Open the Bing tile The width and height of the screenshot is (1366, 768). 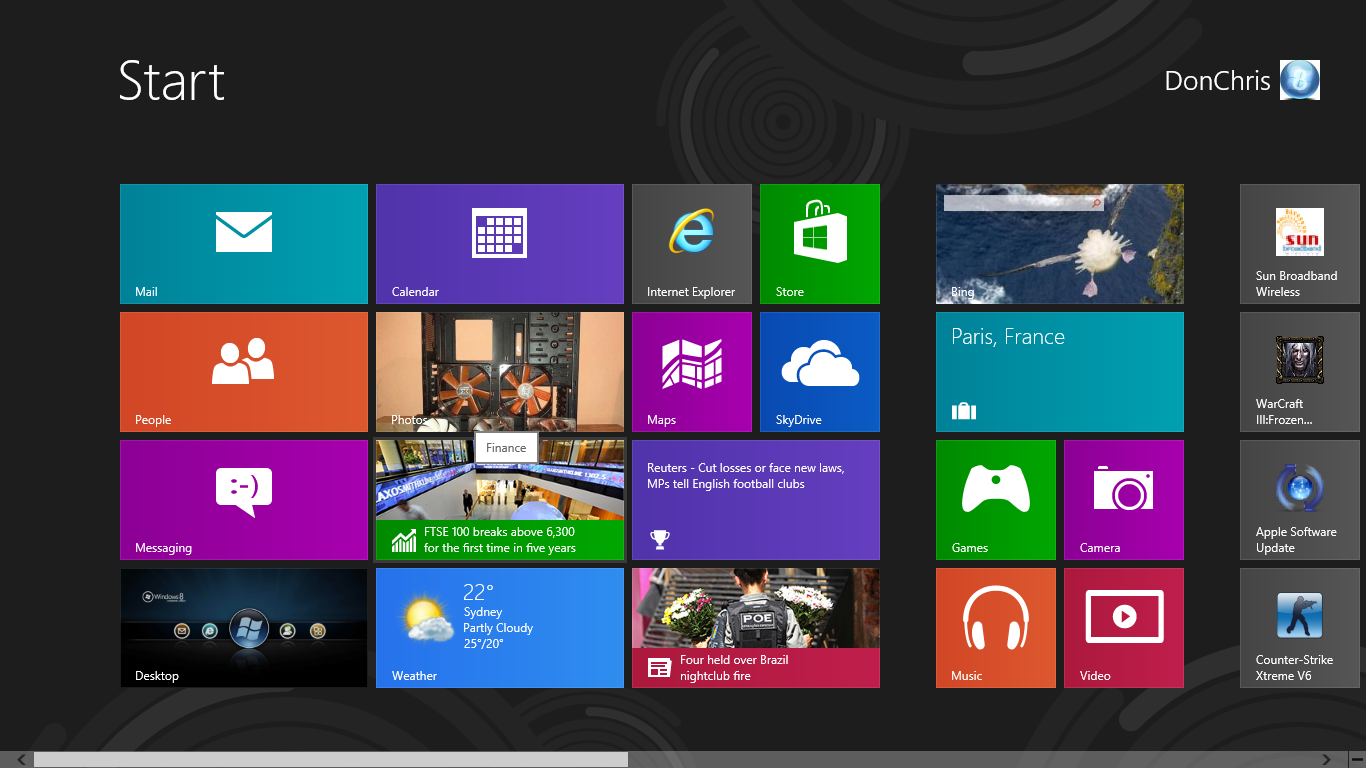pos(1060,244)
